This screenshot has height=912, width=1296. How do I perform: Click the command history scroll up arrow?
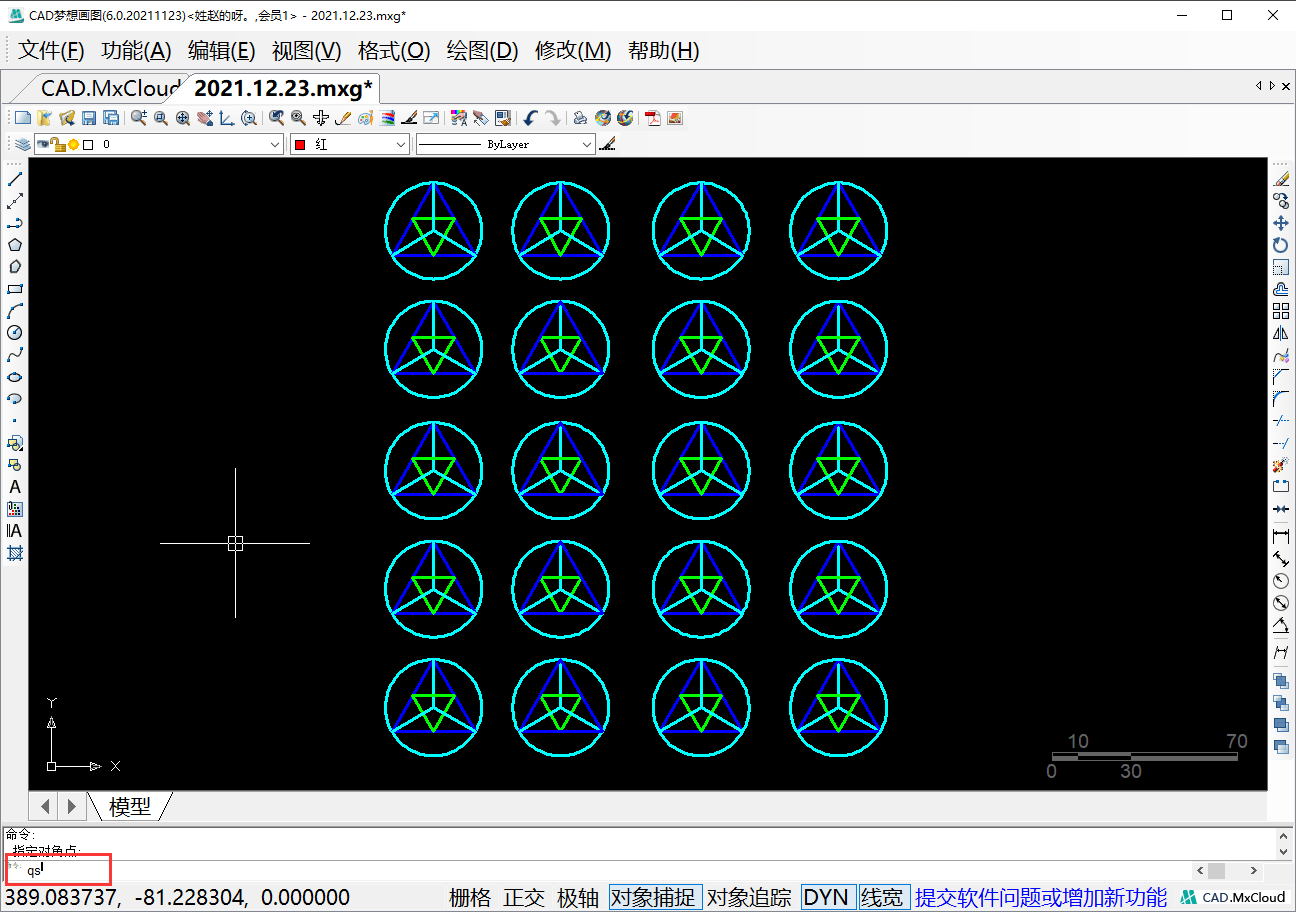[x=1283, y=836]
